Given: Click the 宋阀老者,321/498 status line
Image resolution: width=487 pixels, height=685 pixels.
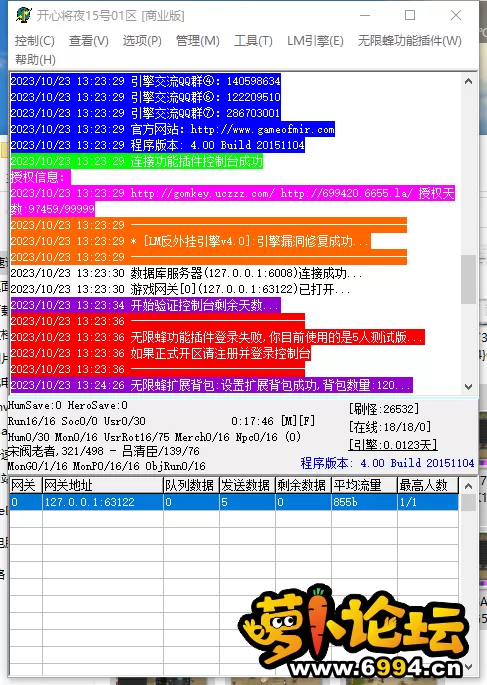Looking at the screenshot, I should [104, 451].
